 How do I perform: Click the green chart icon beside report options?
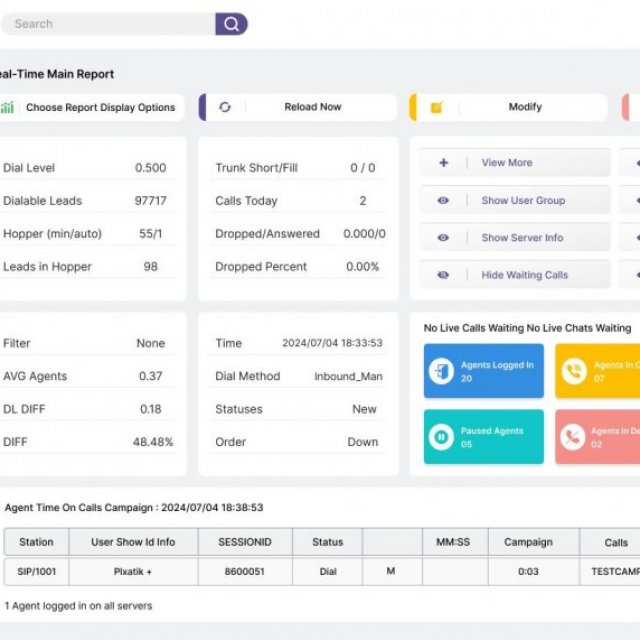coord(7,107)
